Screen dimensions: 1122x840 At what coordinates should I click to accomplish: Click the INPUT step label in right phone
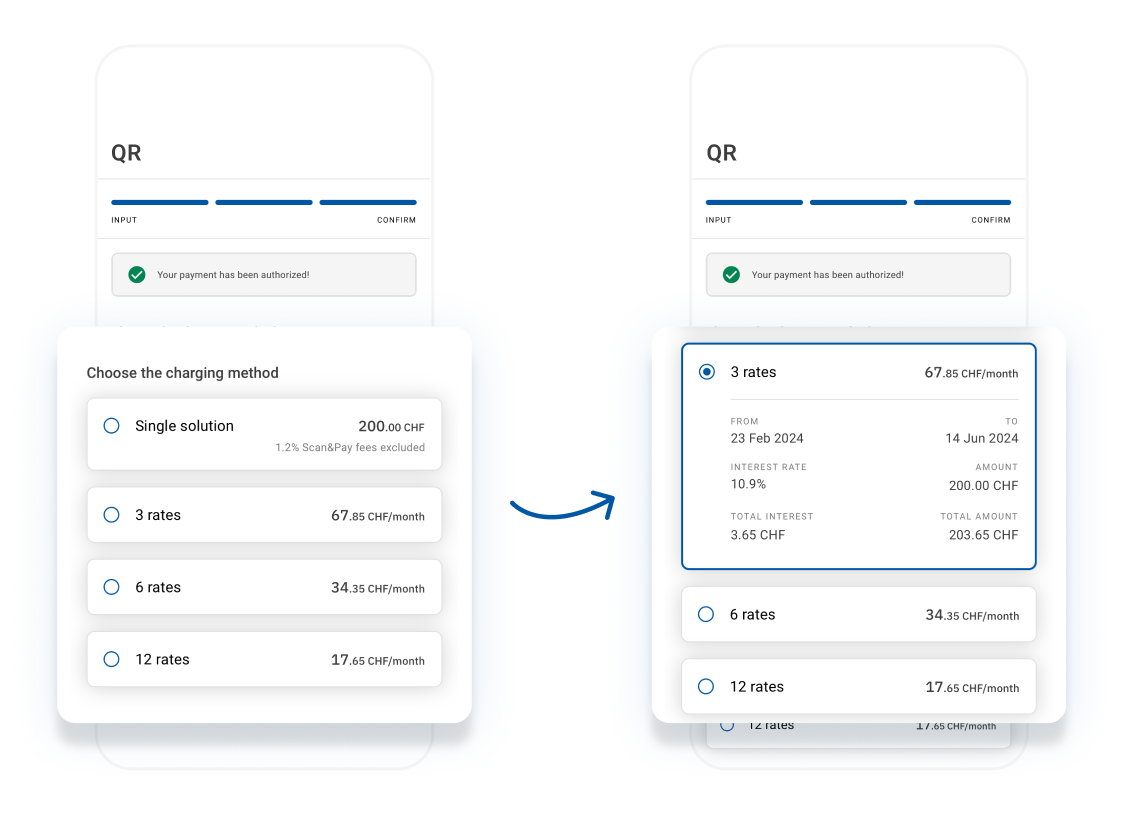718,220
